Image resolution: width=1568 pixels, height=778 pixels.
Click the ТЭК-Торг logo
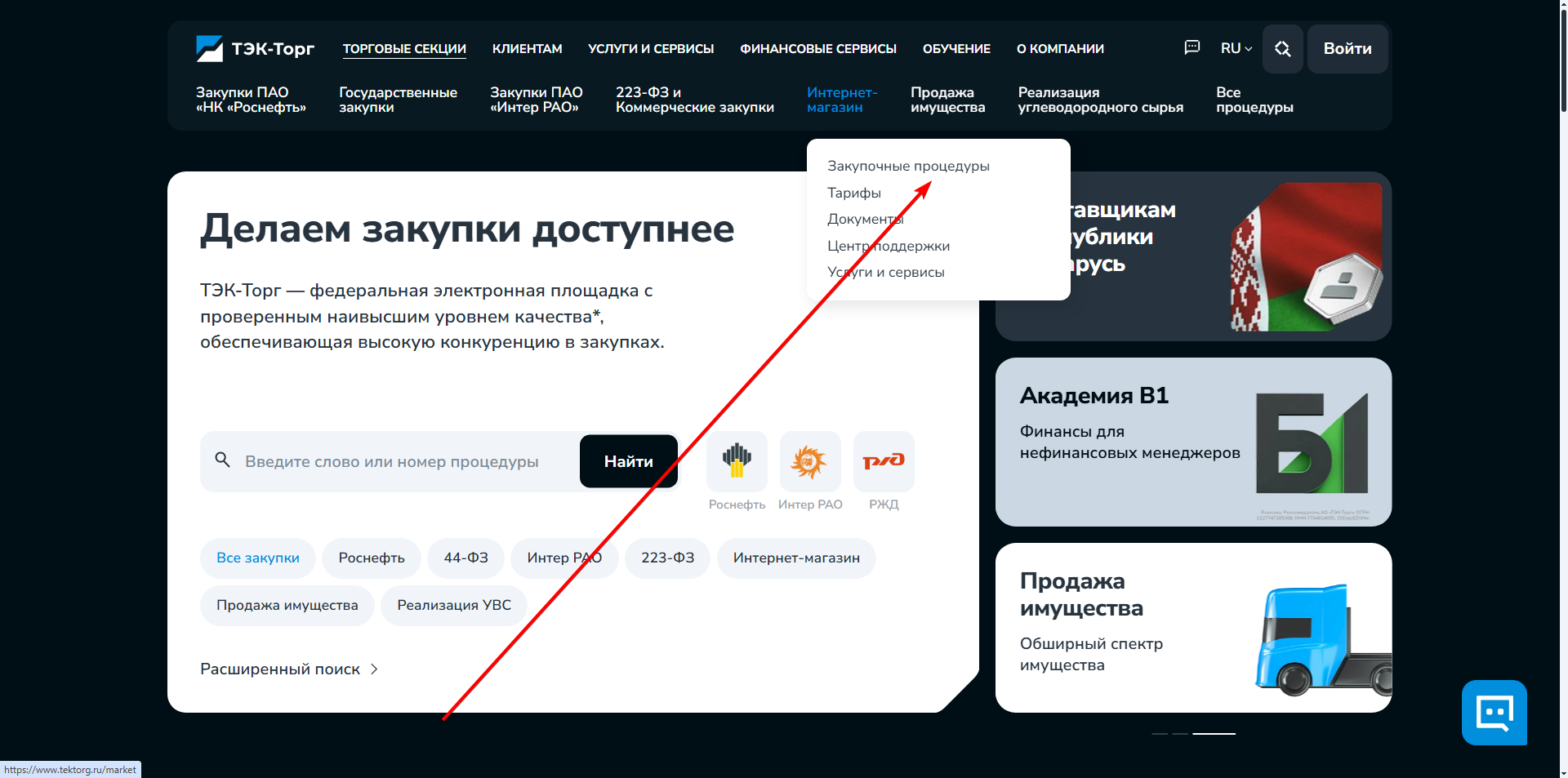click(255, 49)
